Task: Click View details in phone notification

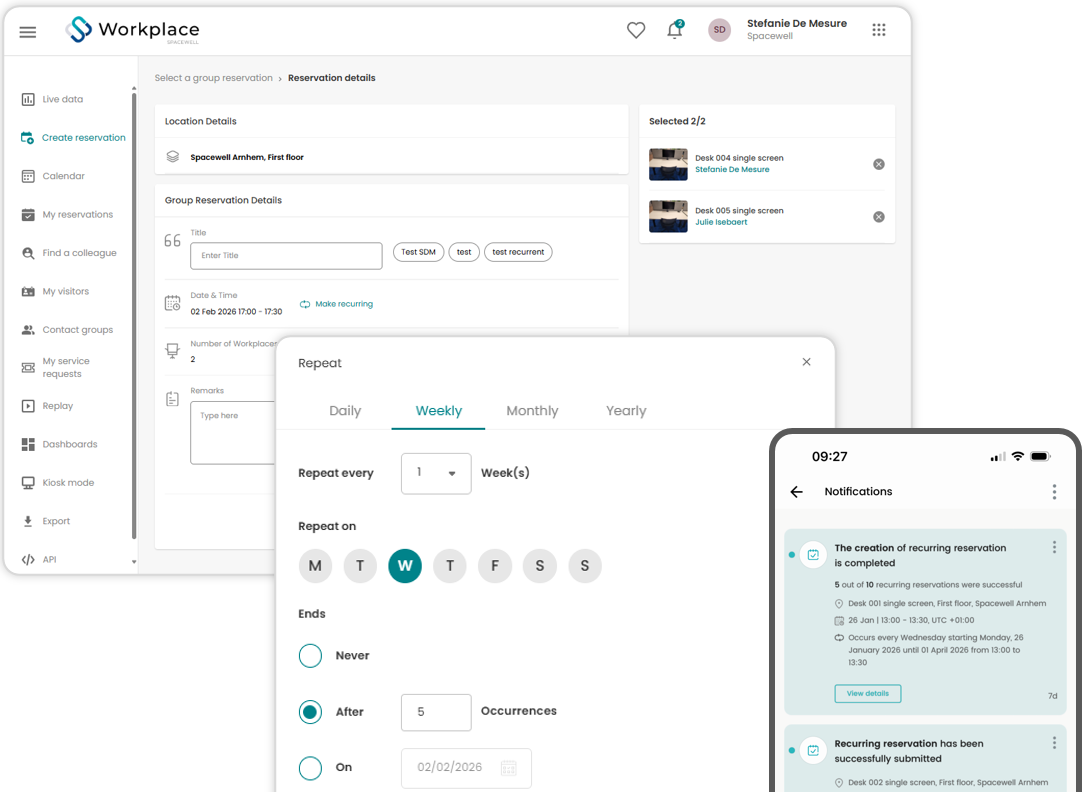Action: [x=868, y=694]
